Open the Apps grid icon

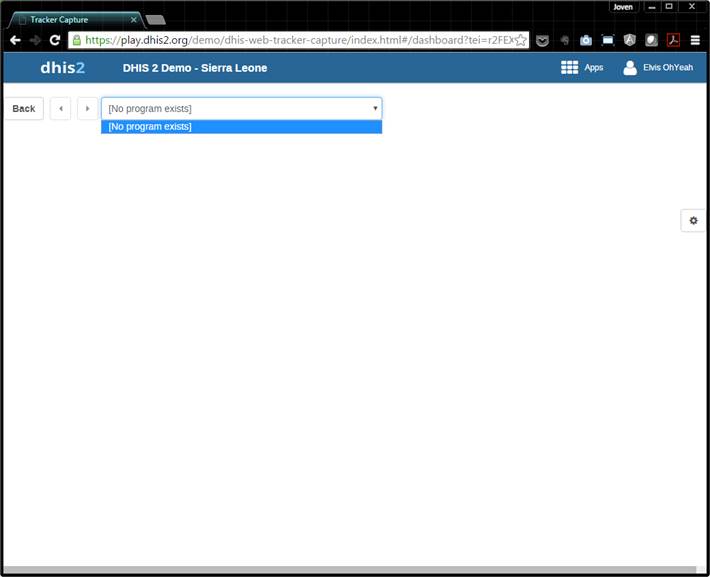[569, 67]
